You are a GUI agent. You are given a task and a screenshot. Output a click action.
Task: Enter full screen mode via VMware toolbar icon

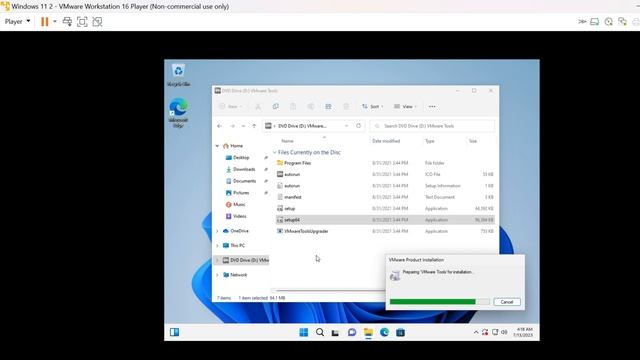(x=82, y=22)
